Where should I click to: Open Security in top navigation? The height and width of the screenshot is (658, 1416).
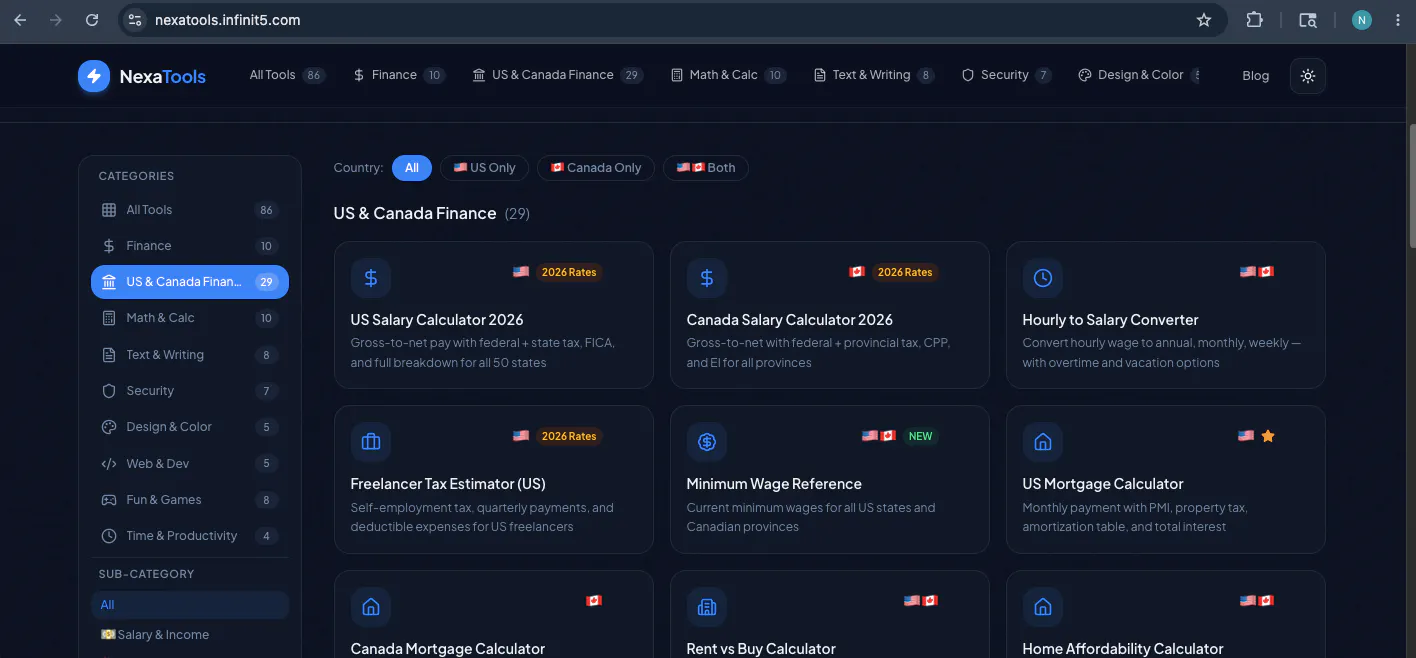1006,75
